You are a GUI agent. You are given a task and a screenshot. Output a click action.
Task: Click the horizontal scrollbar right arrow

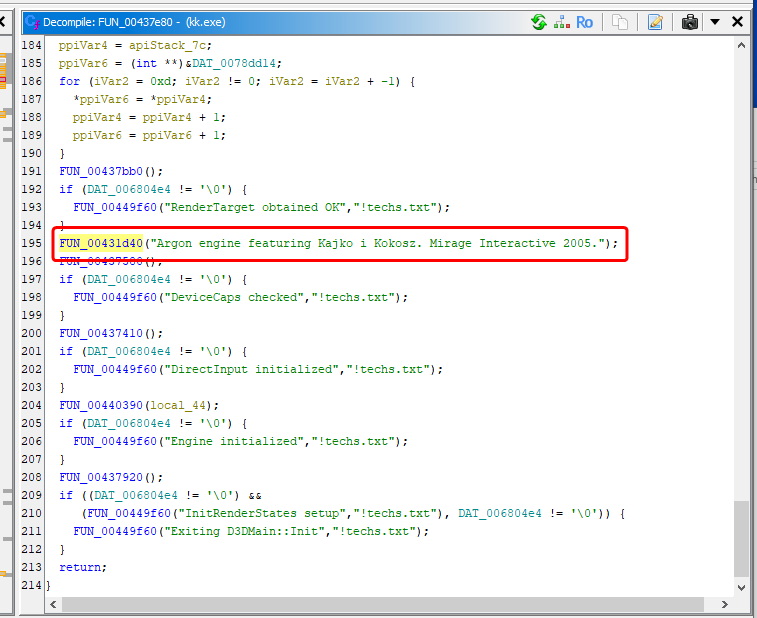coord(724,604)
